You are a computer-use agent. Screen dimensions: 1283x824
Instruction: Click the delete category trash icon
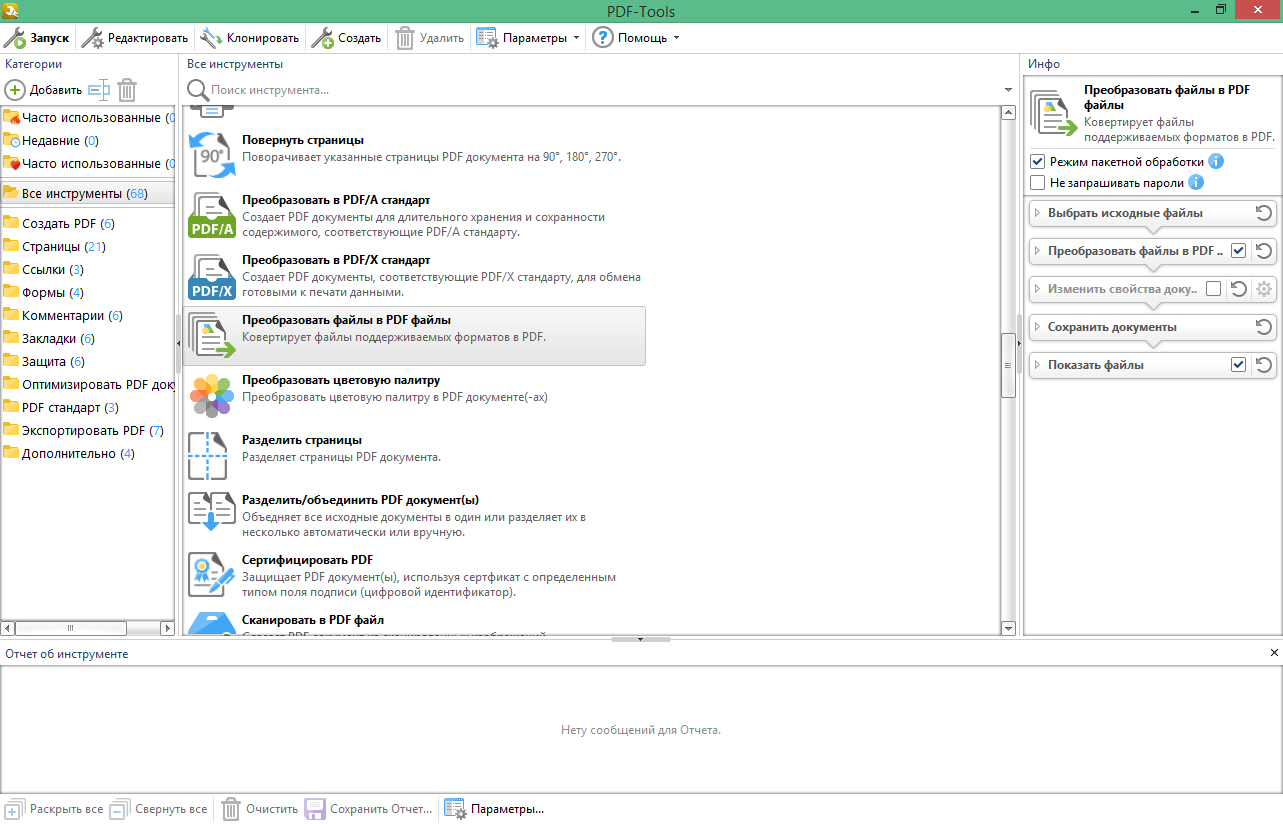click(127, 90)
